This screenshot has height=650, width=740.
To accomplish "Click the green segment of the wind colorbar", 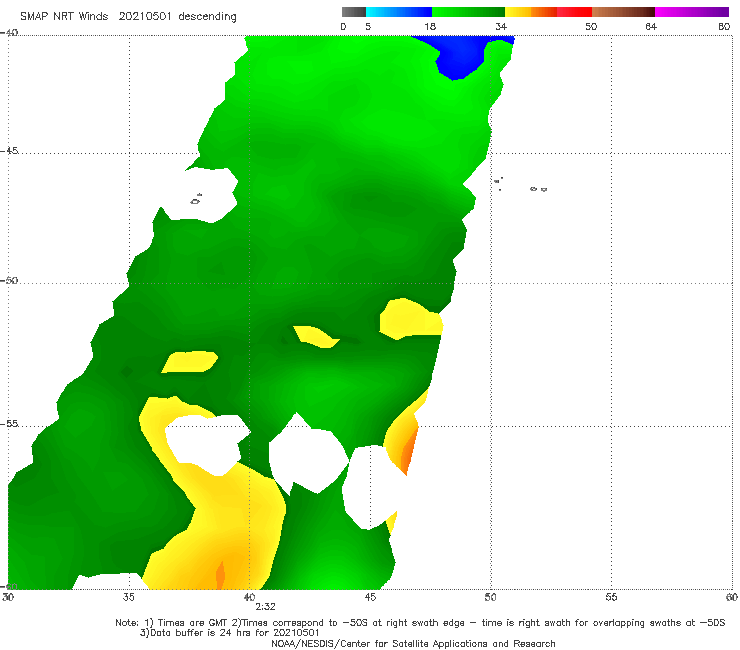I will (468, 12).
